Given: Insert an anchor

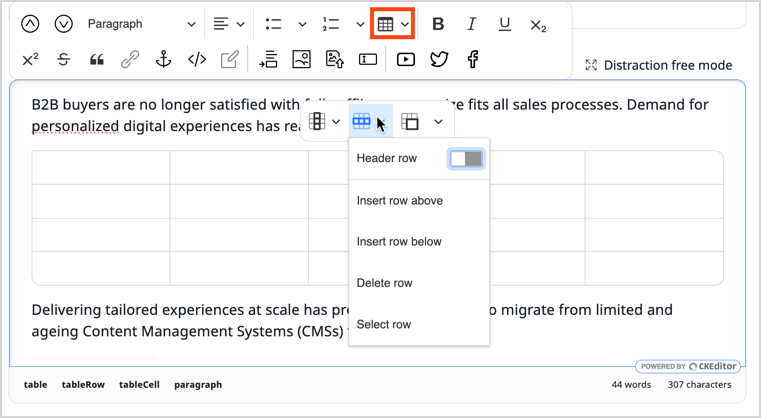Looking at the screenshot, I should point(164,60).
